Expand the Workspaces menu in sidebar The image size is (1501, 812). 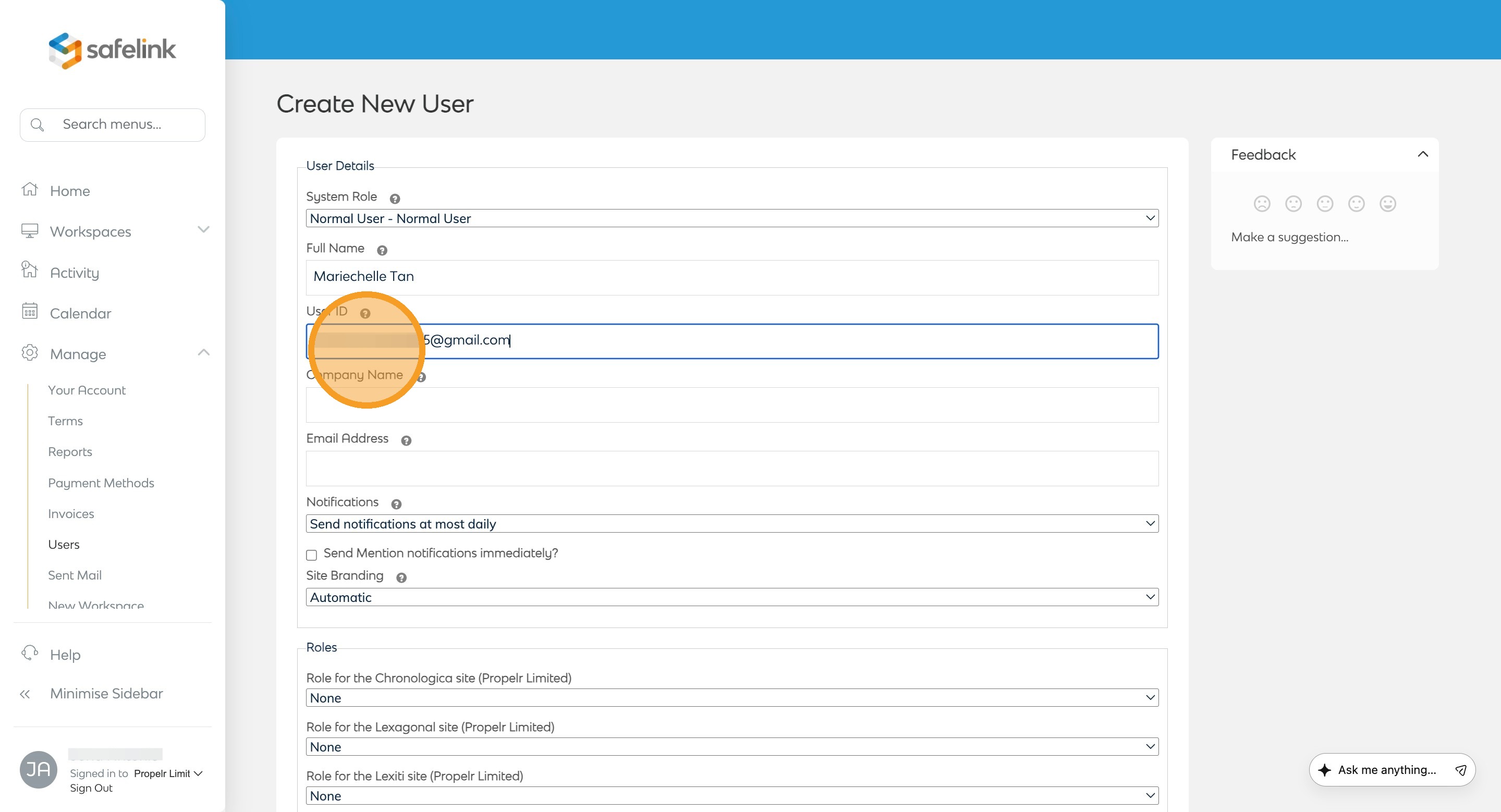203,230
